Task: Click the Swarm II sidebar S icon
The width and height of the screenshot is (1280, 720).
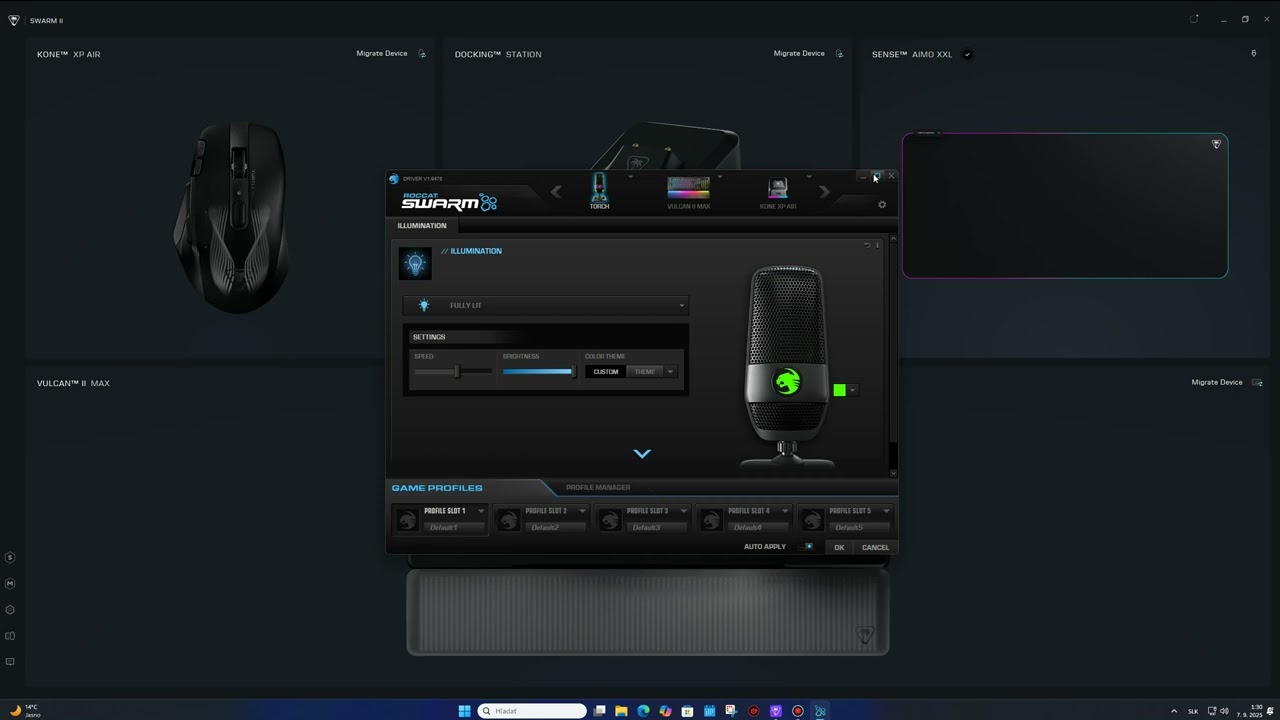Action: tap(10, 558)
